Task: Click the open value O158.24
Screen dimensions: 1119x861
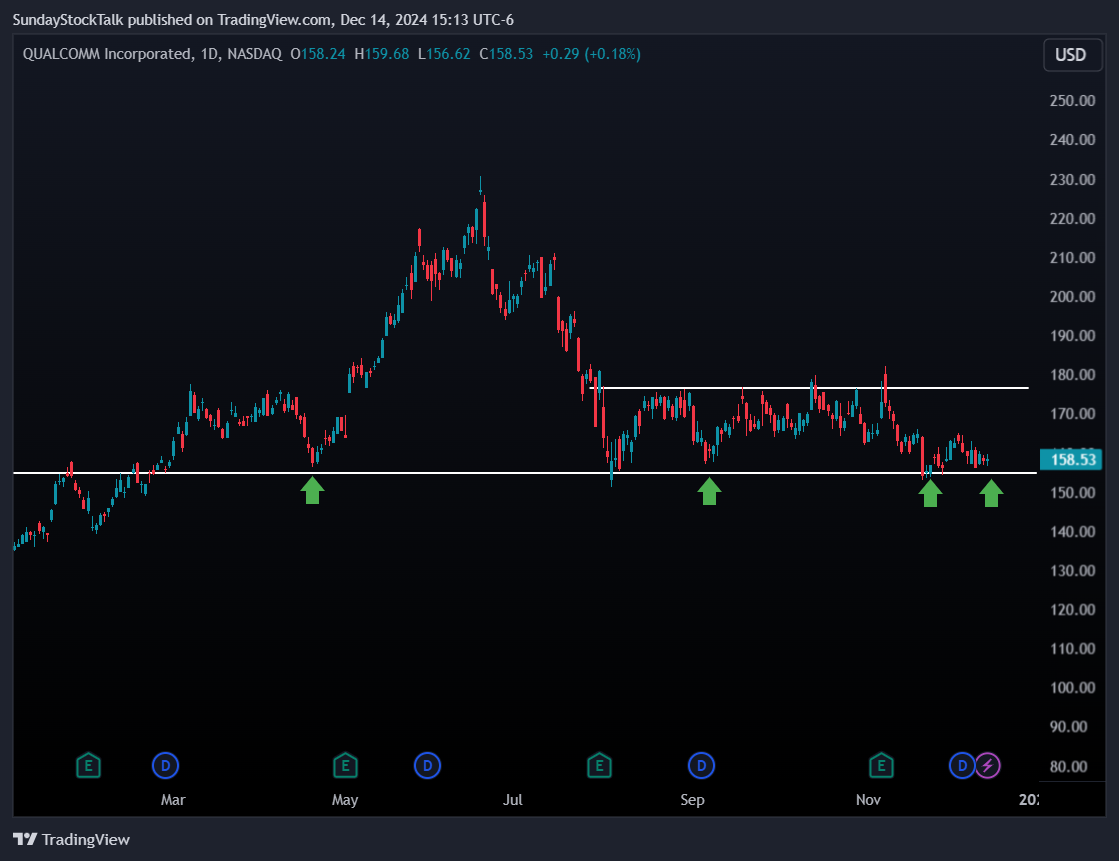Action: pos(318,54)
